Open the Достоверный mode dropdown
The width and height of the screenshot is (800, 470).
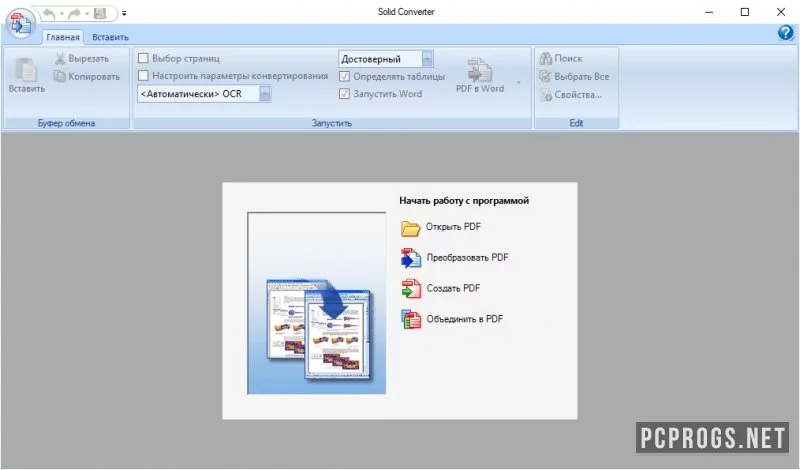click(x=428, y=59)
